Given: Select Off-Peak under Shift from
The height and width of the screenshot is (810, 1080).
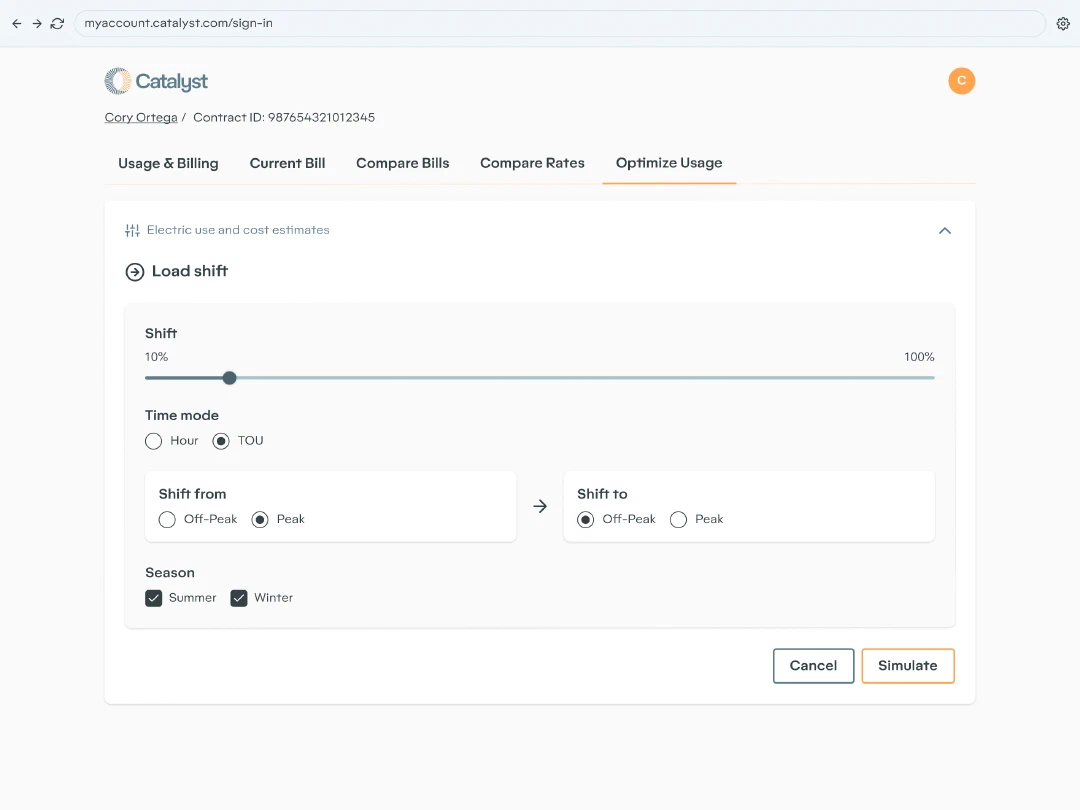Looking at the screenshot, I should coord(167,519).
